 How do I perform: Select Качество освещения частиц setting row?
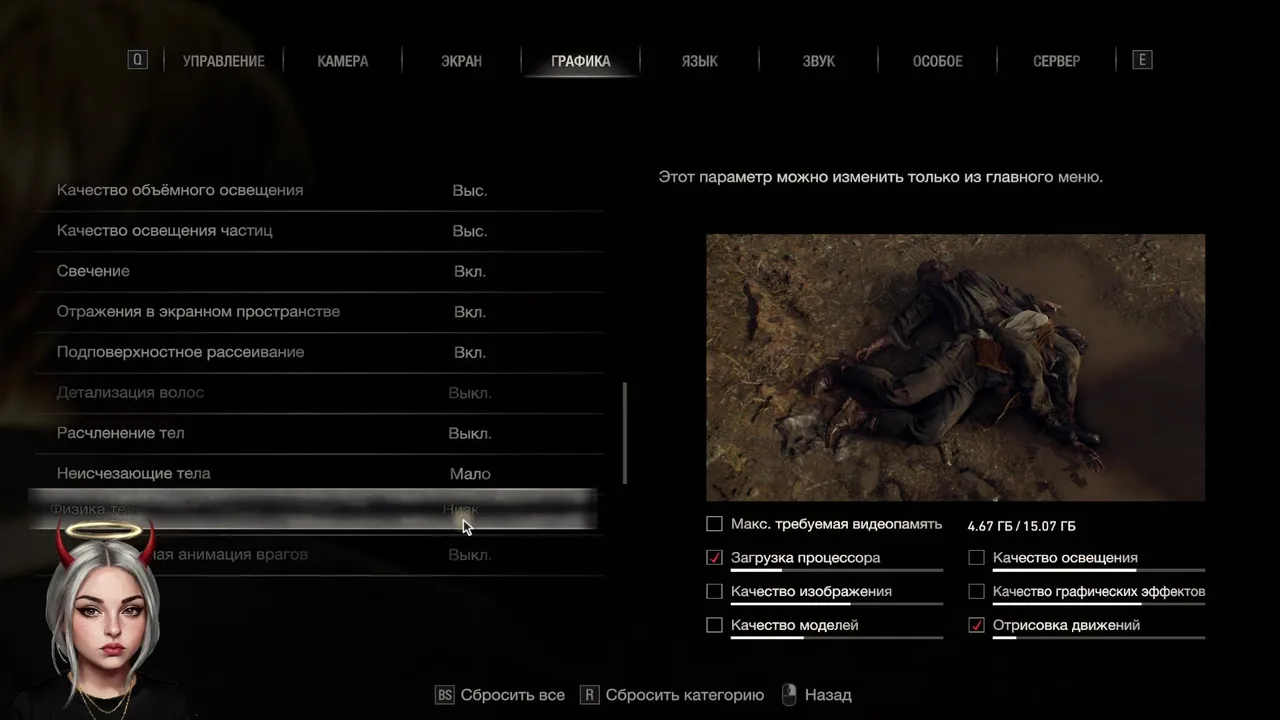coord(320,231)
